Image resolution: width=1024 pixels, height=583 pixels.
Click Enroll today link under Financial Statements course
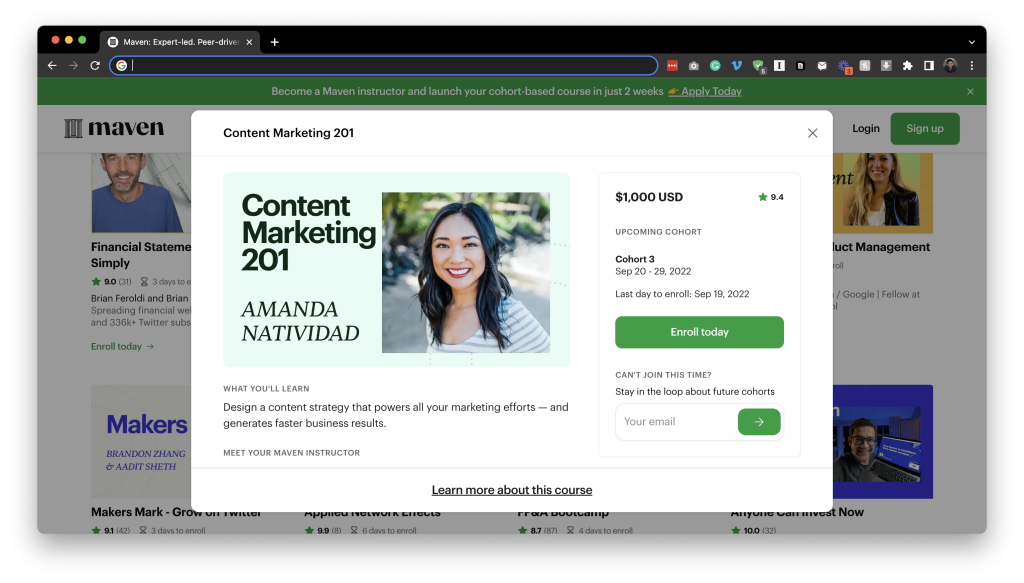122,347
